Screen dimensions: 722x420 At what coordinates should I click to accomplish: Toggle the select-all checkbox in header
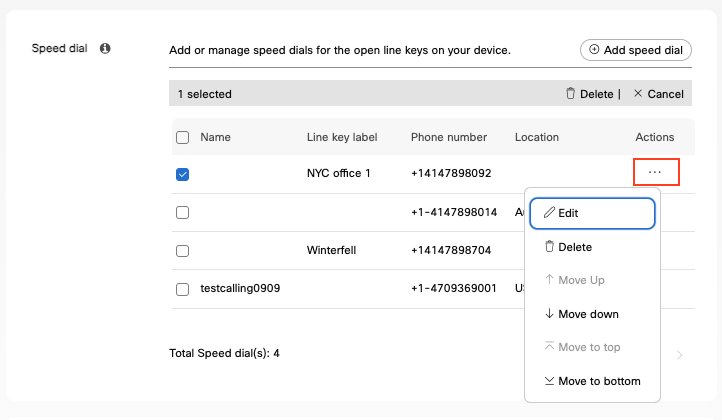[x=182, y=137]
